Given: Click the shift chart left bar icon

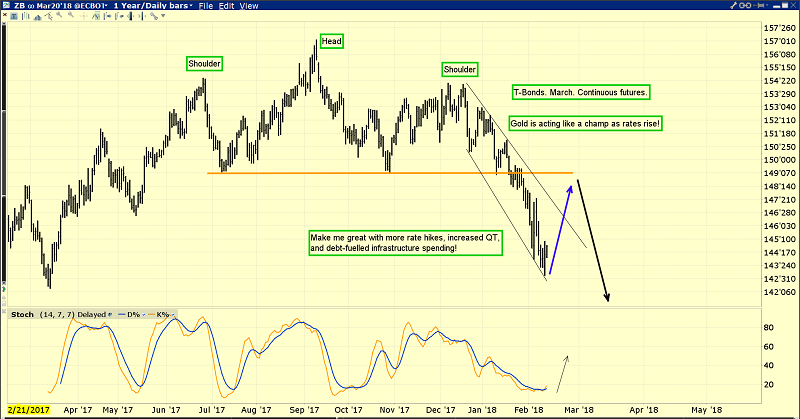Looking at the screenshot, I should pos(107,16).
